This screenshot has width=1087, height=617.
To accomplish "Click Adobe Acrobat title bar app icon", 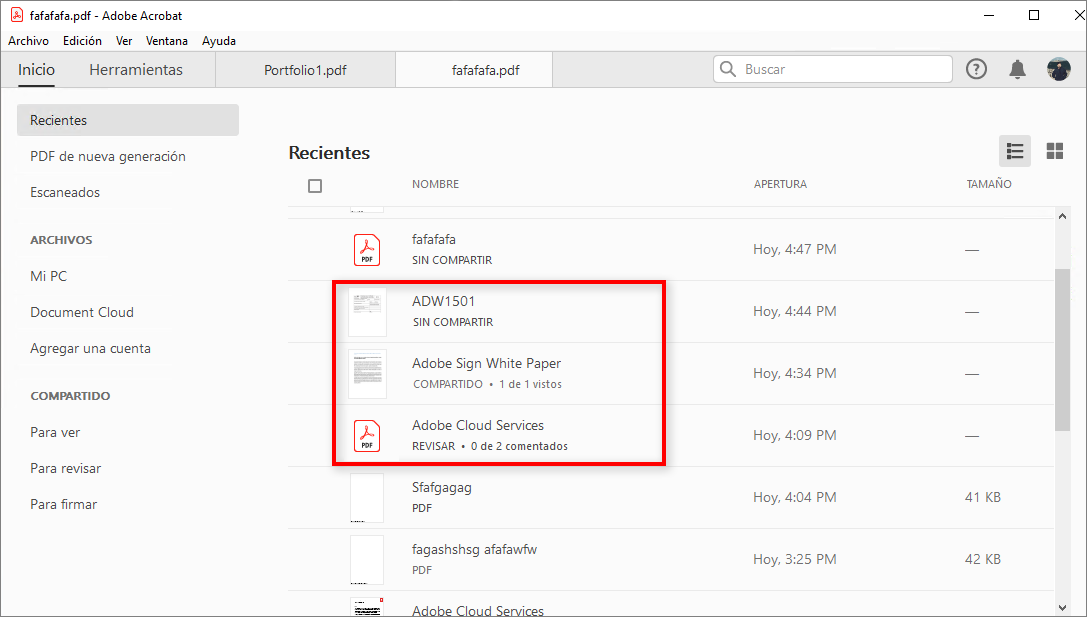I will point(17,15).
